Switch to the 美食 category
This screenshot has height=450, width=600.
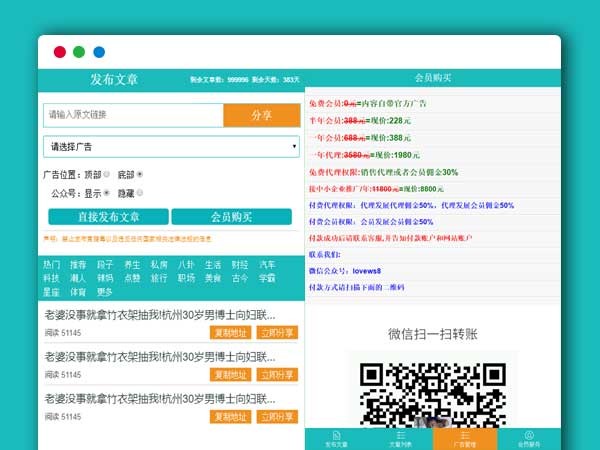click(x=213, y=278)
